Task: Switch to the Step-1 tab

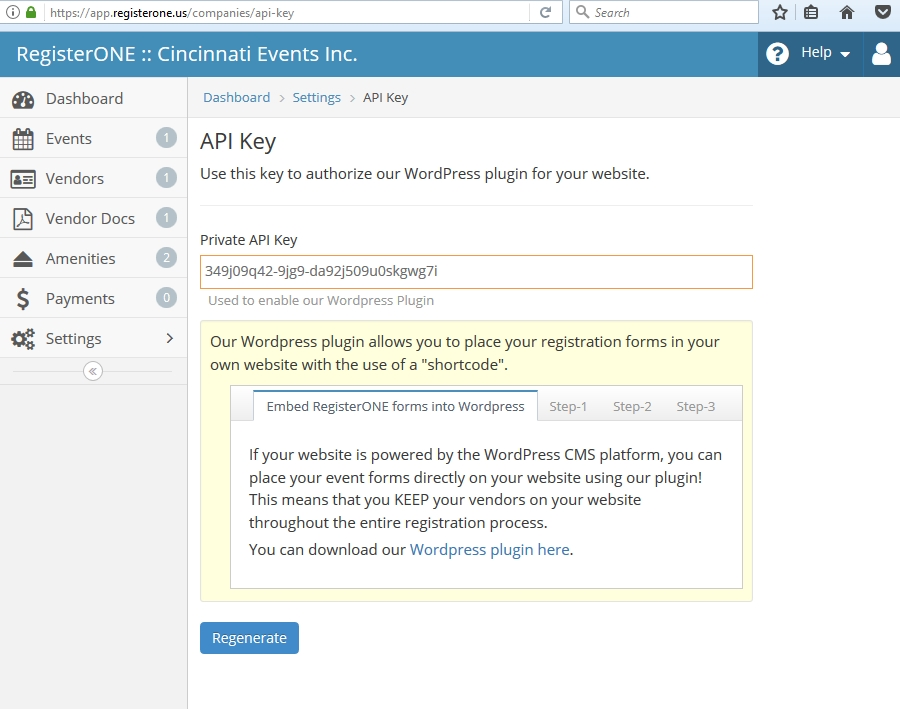Action: click(x=568, y=406)
